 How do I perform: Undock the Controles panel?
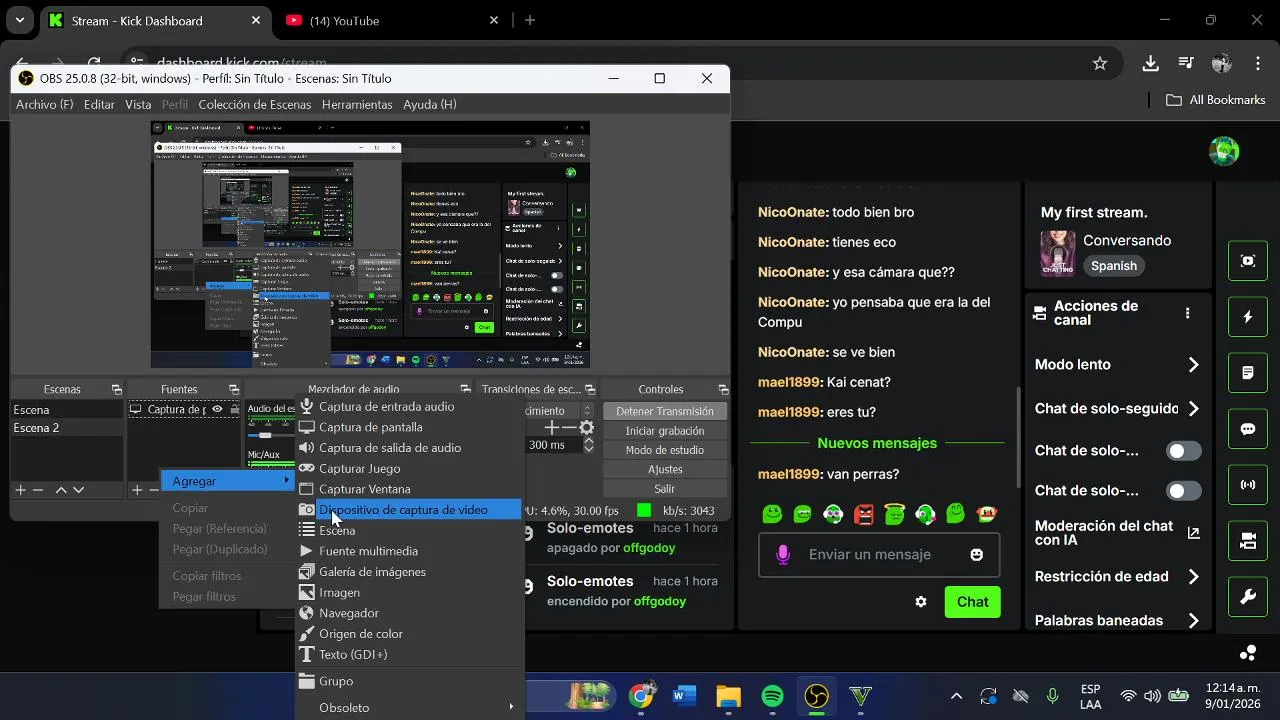click(x=723, y=390)
